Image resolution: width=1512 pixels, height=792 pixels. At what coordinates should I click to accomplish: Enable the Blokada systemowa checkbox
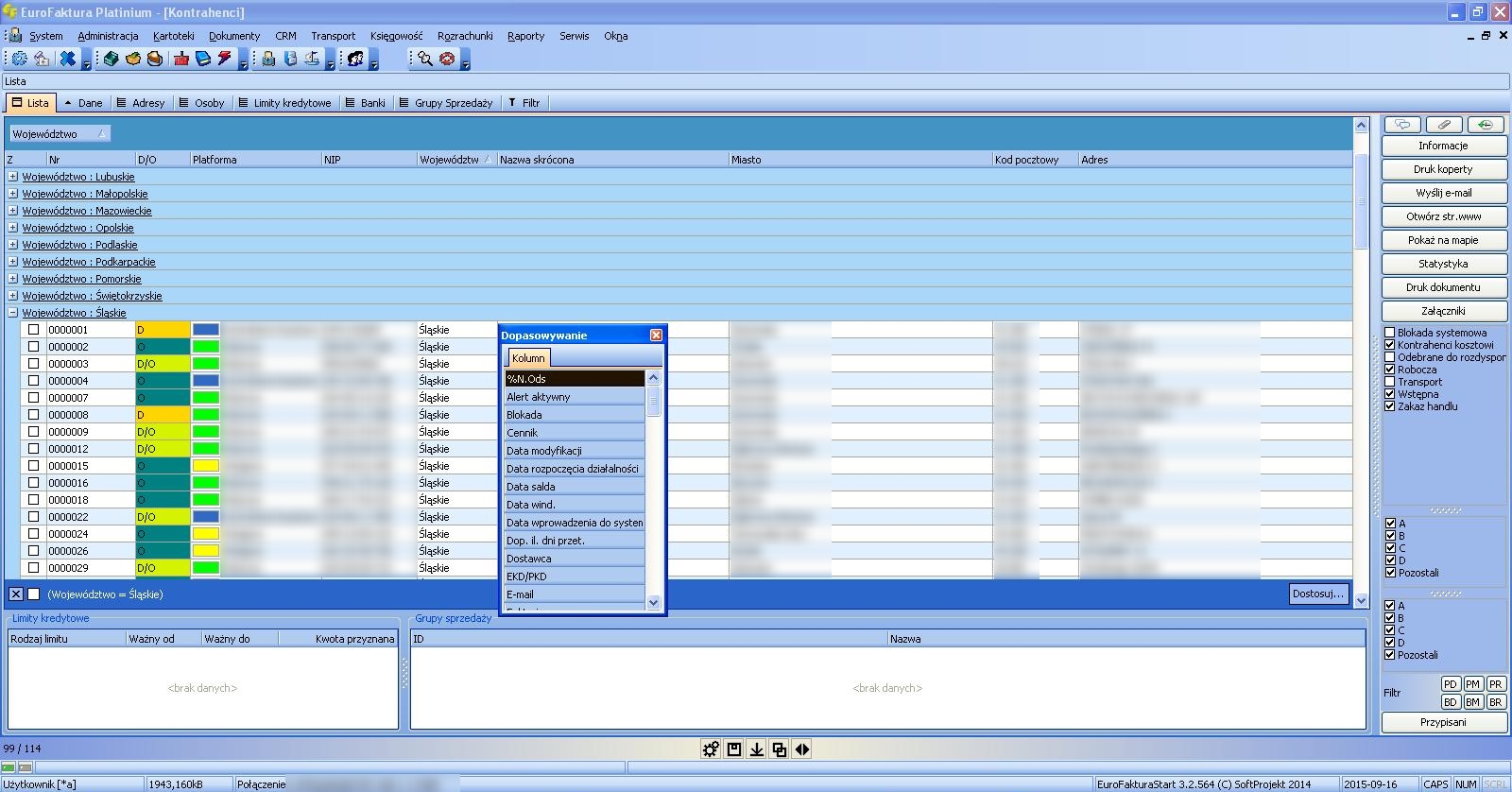pyautogui.click(x=1390, y=333)
